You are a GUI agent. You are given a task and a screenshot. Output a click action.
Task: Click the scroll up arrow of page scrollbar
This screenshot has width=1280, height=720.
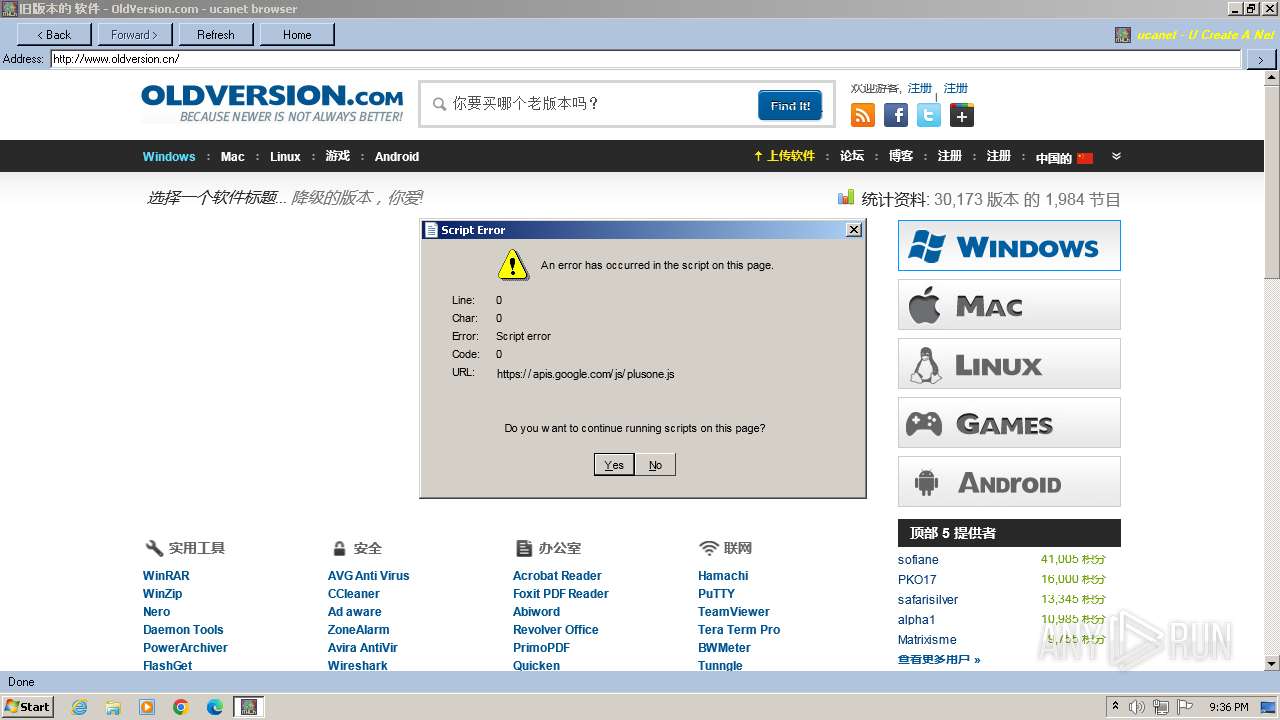pyautogui.click(x=1272, y=78)
